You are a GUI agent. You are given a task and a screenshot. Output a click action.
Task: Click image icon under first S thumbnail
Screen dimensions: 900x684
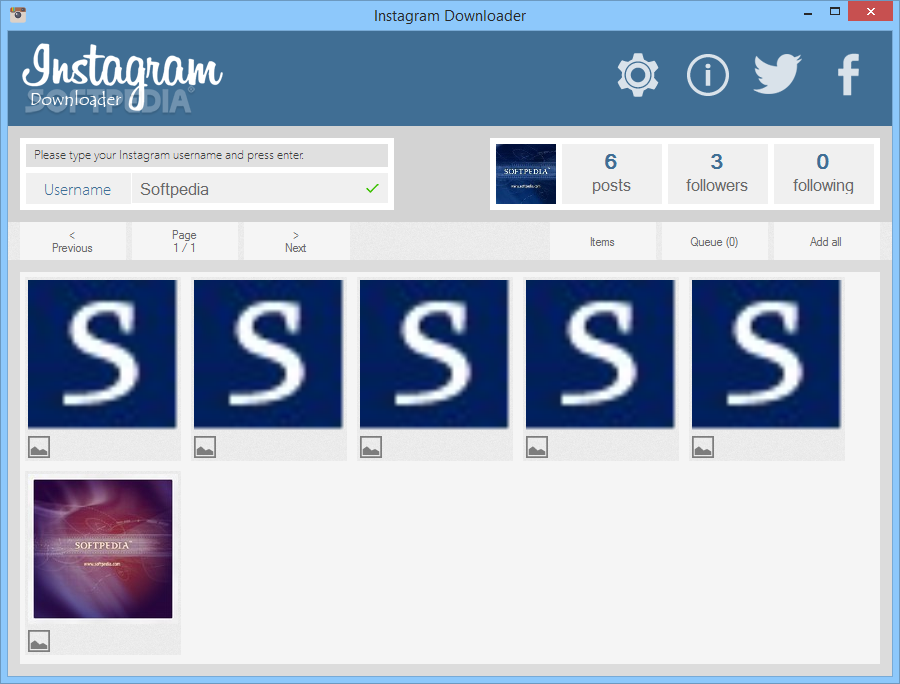pyautogui.click(x=39, y=447)
